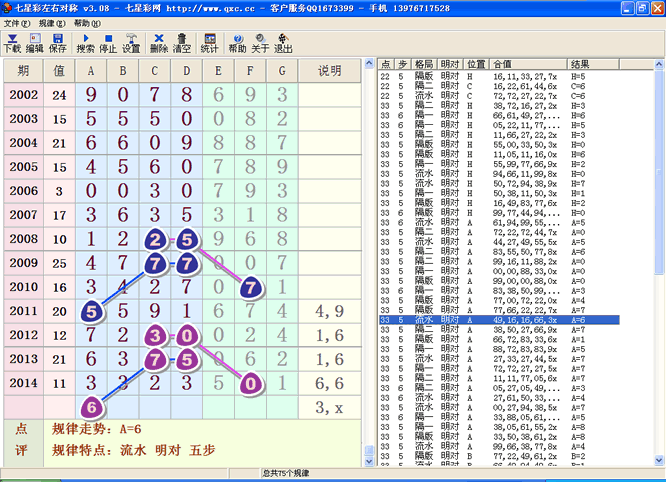Image resolution: width=666 pixels, height=482 pixels.
Task: Open the 帮助(H) menu
Action: click(87, 23)
